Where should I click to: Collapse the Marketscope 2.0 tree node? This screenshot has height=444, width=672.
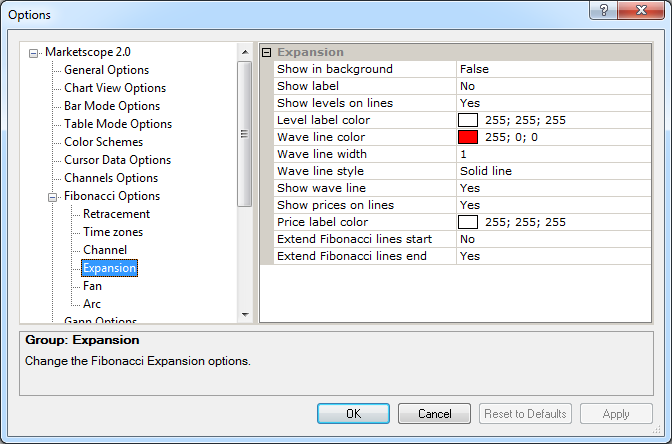click(x=33, y=54)
